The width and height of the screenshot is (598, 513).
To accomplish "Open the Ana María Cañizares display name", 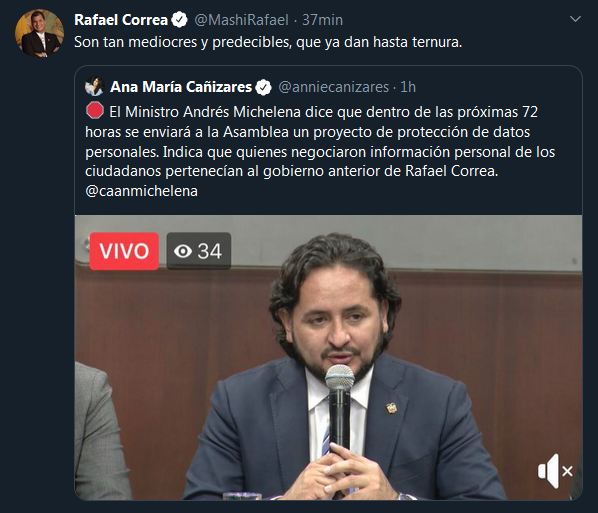I will click(x=181, y=87).
